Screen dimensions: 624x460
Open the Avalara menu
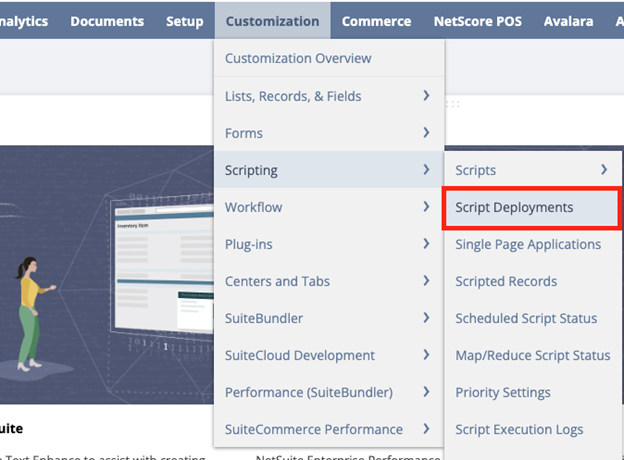click(x=568, y=21)
